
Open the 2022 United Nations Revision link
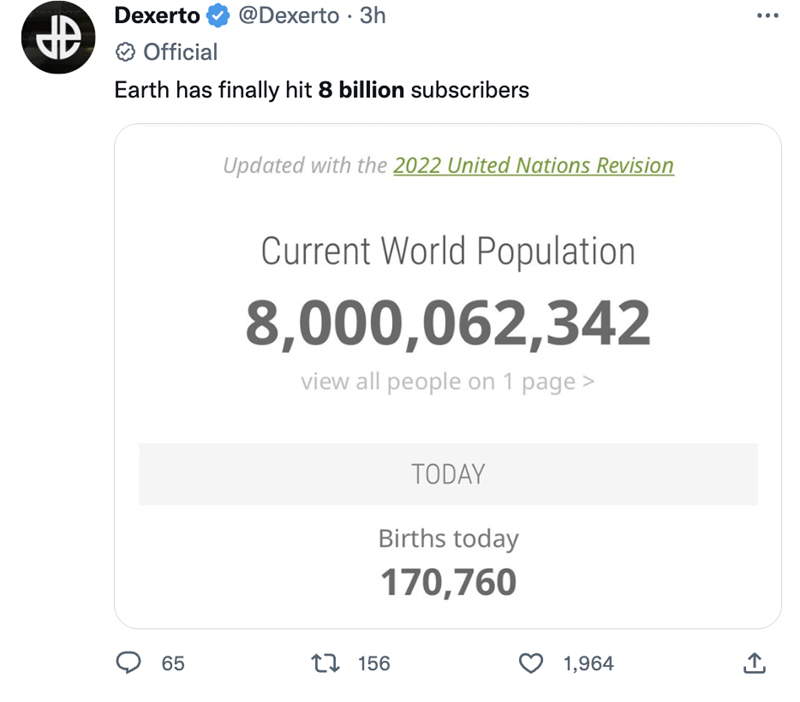point(533,165)
